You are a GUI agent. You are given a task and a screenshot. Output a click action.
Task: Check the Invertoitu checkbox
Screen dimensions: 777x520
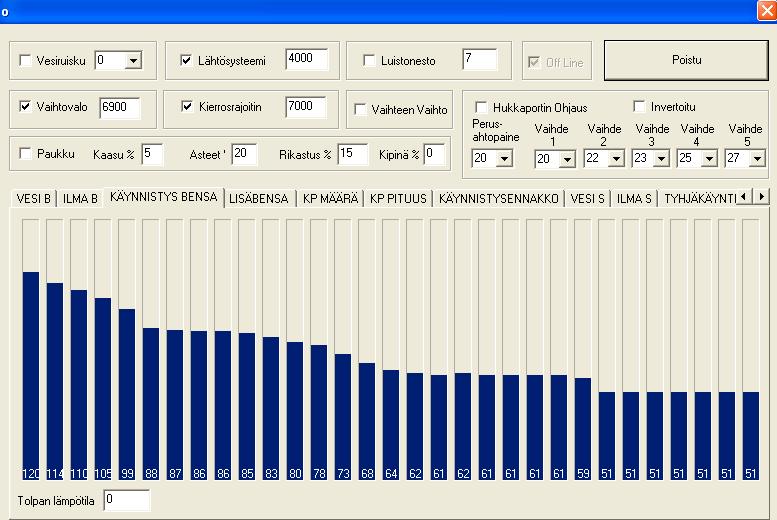click(x=639, y=106)
